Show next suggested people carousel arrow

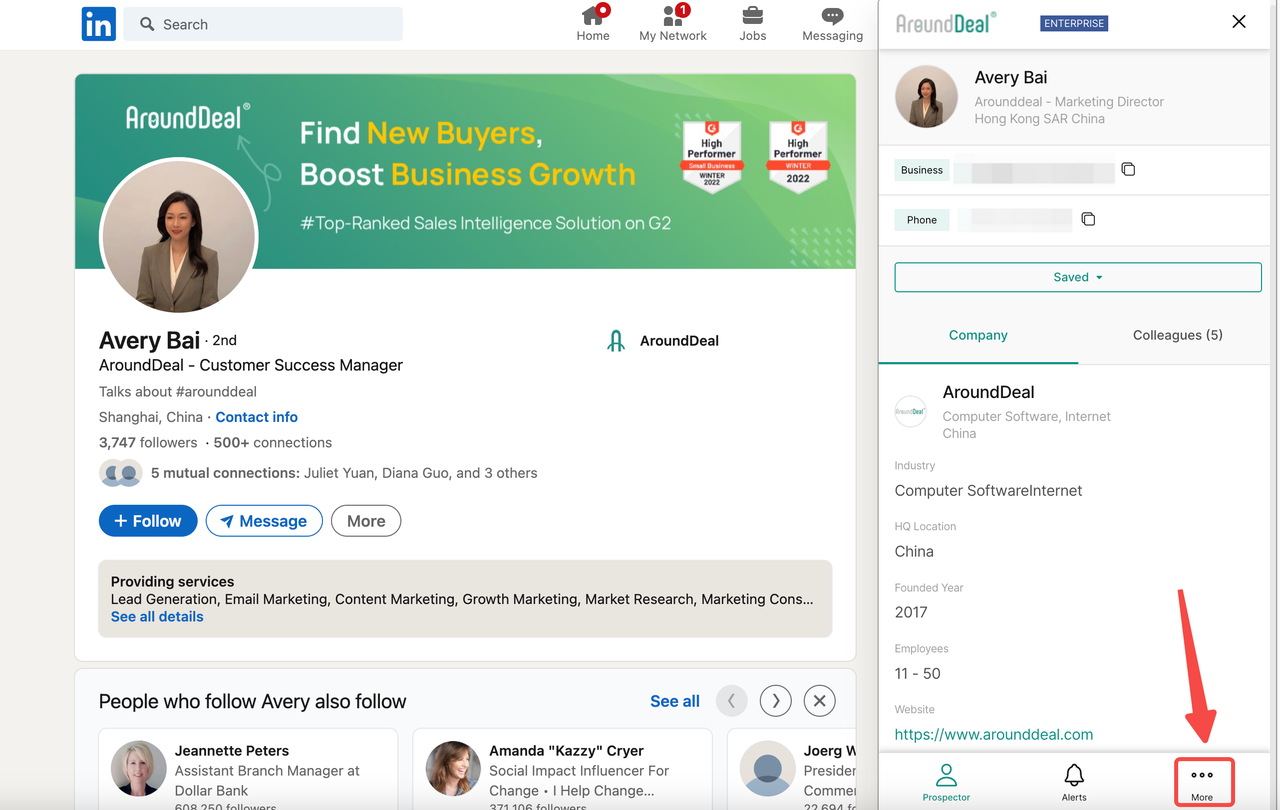click(x=775, y=701)
